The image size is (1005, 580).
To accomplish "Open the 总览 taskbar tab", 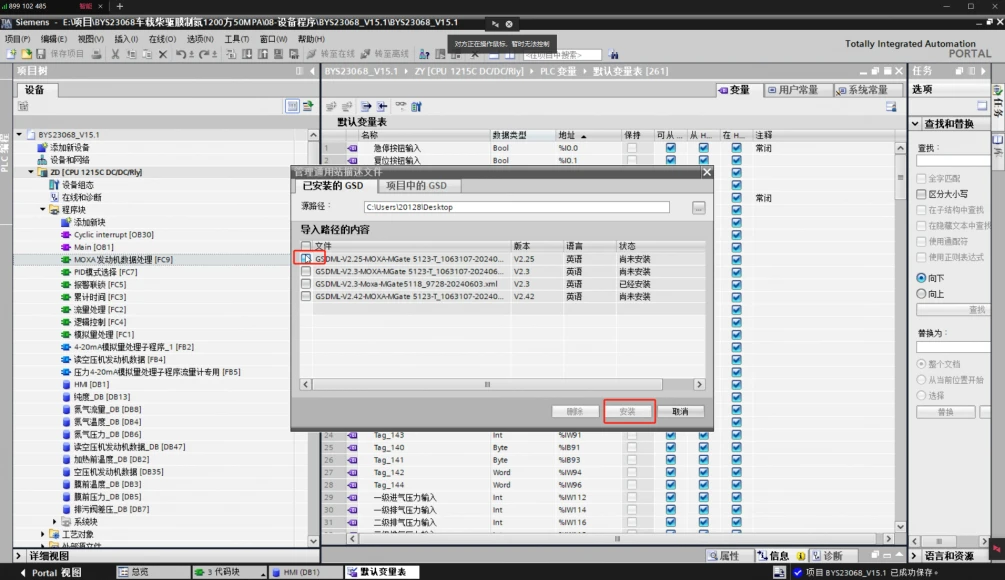I will (x=152, y=572).
